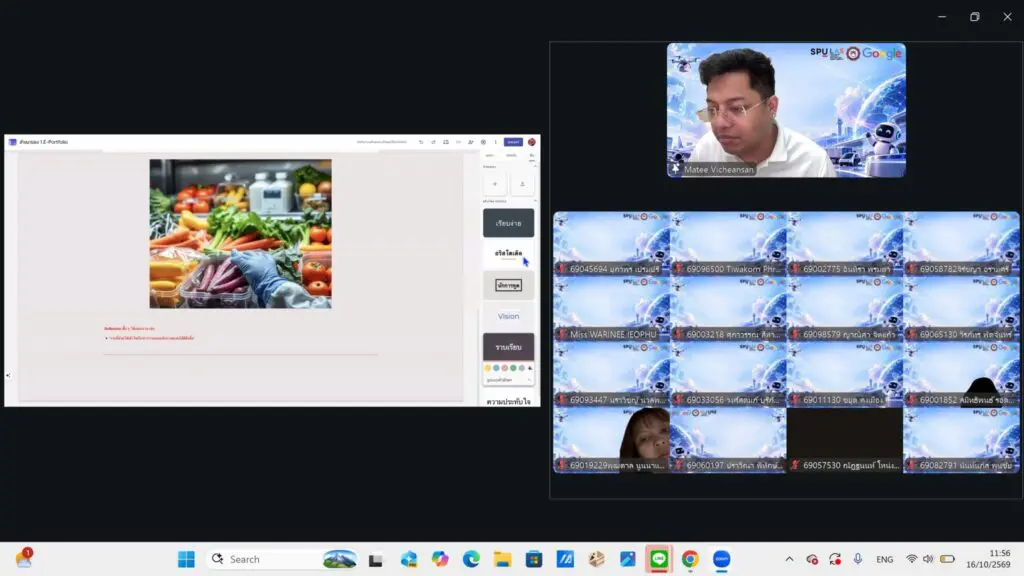Open the Wi-Fi network tray icon
The width and height of the screenshot is (1024, 576).
click(912, 559)
